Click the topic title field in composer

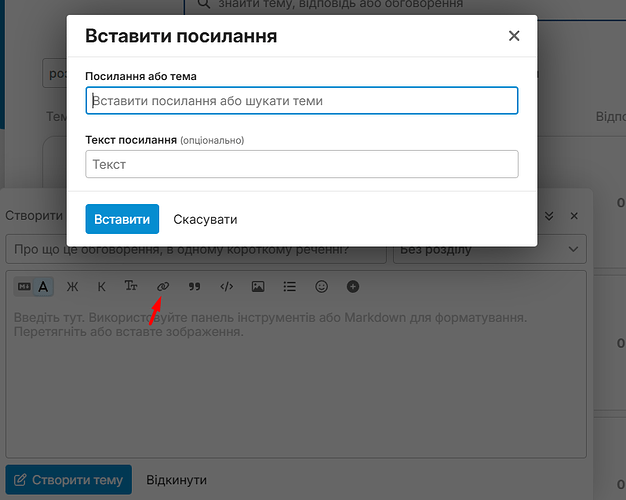[196, 249]
